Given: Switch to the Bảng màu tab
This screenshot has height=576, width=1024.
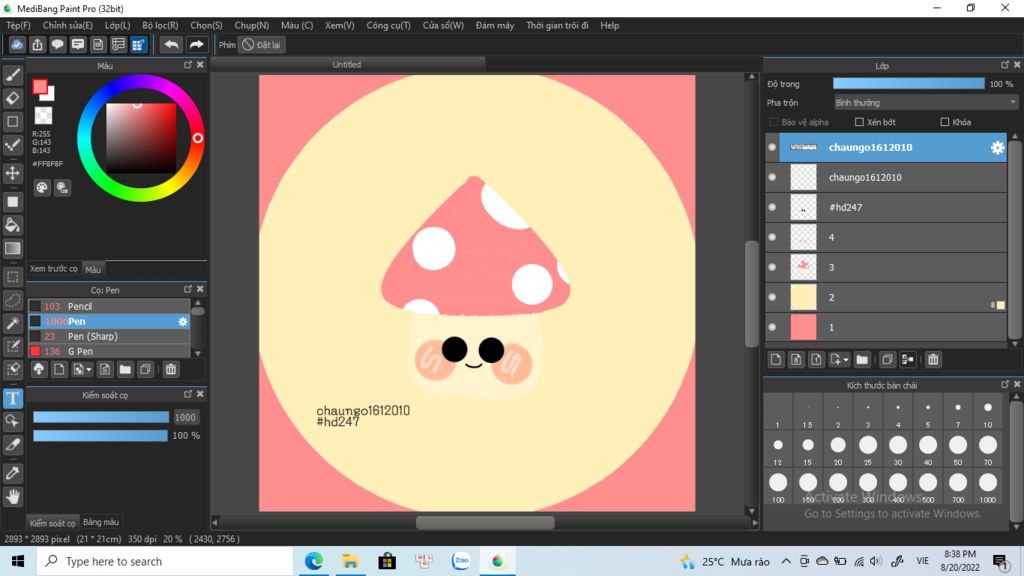Looking at the screenshot, I should point(101,522).
